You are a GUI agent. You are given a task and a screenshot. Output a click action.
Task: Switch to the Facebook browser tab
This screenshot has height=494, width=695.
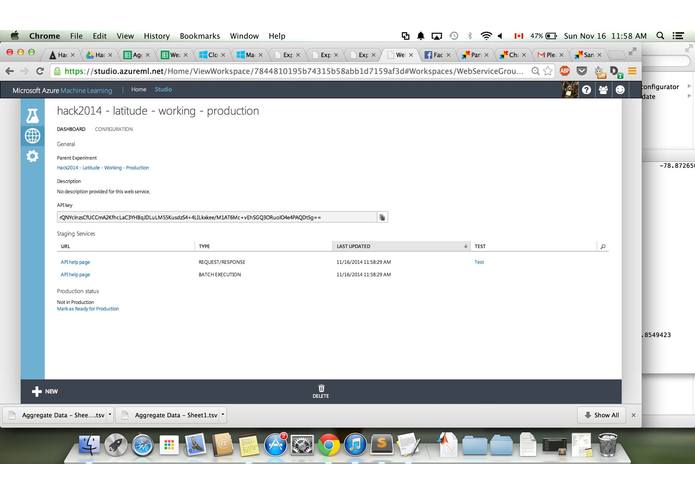[x=437, y=55]
